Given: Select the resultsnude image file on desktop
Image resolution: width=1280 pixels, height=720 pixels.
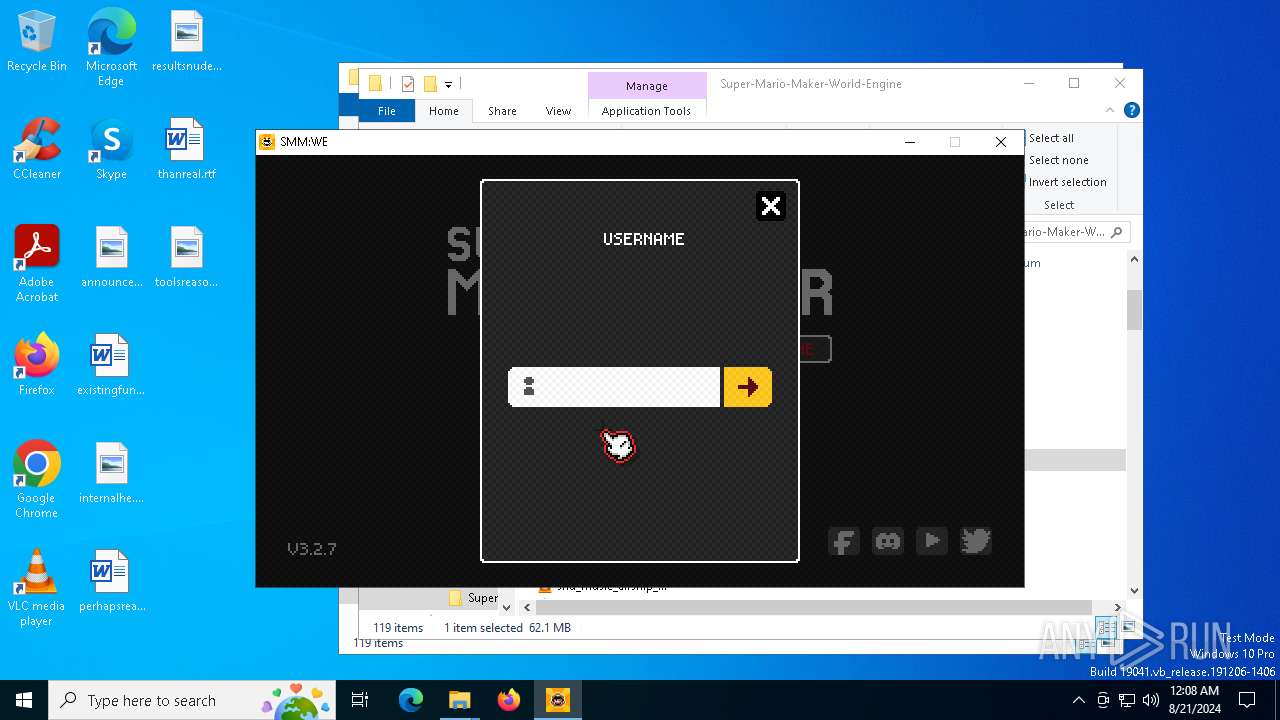Looking at the screenshot, I should coord(186,42).
